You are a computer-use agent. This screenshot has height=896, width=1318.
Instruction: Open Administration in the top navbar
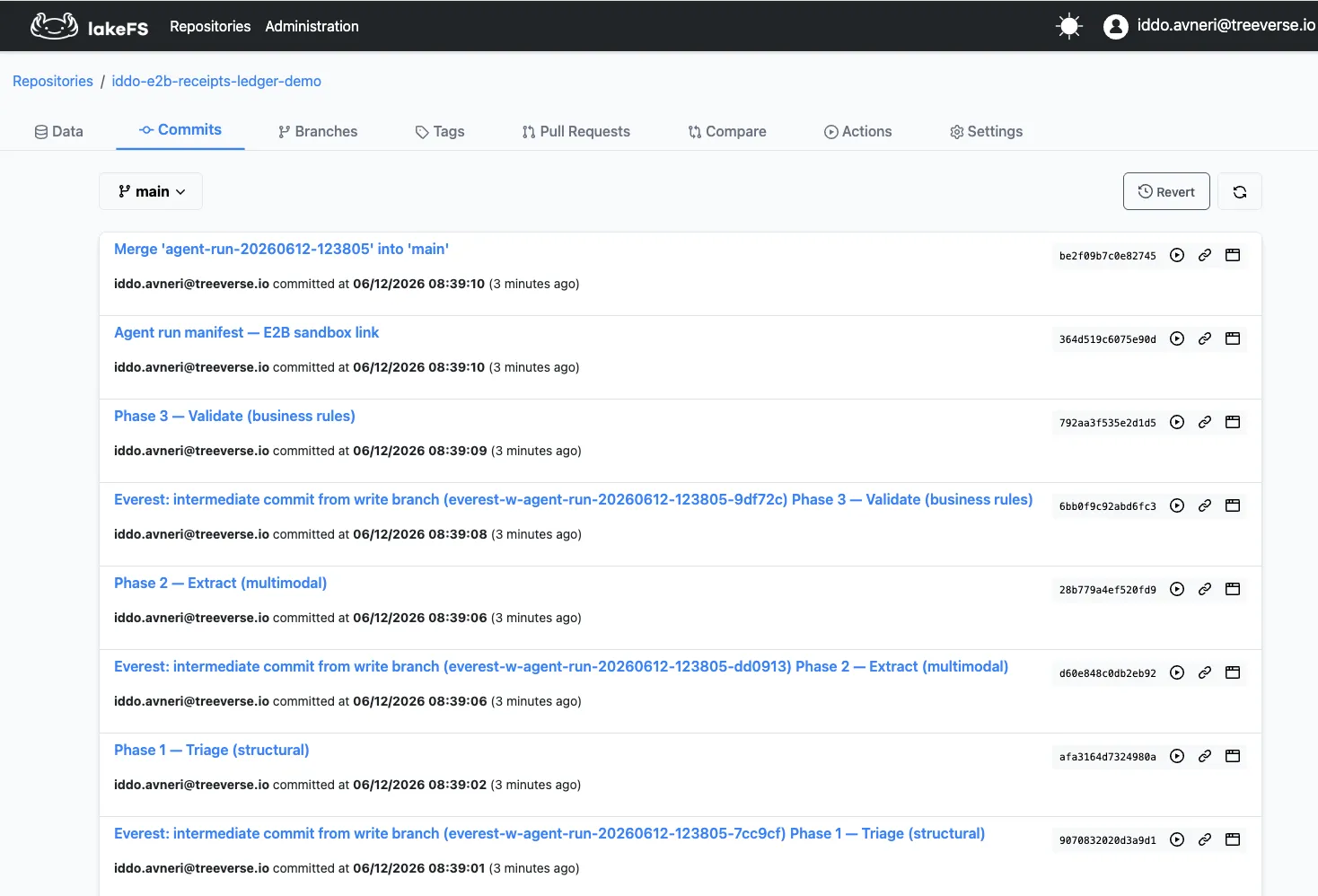[x=312, y=27]
